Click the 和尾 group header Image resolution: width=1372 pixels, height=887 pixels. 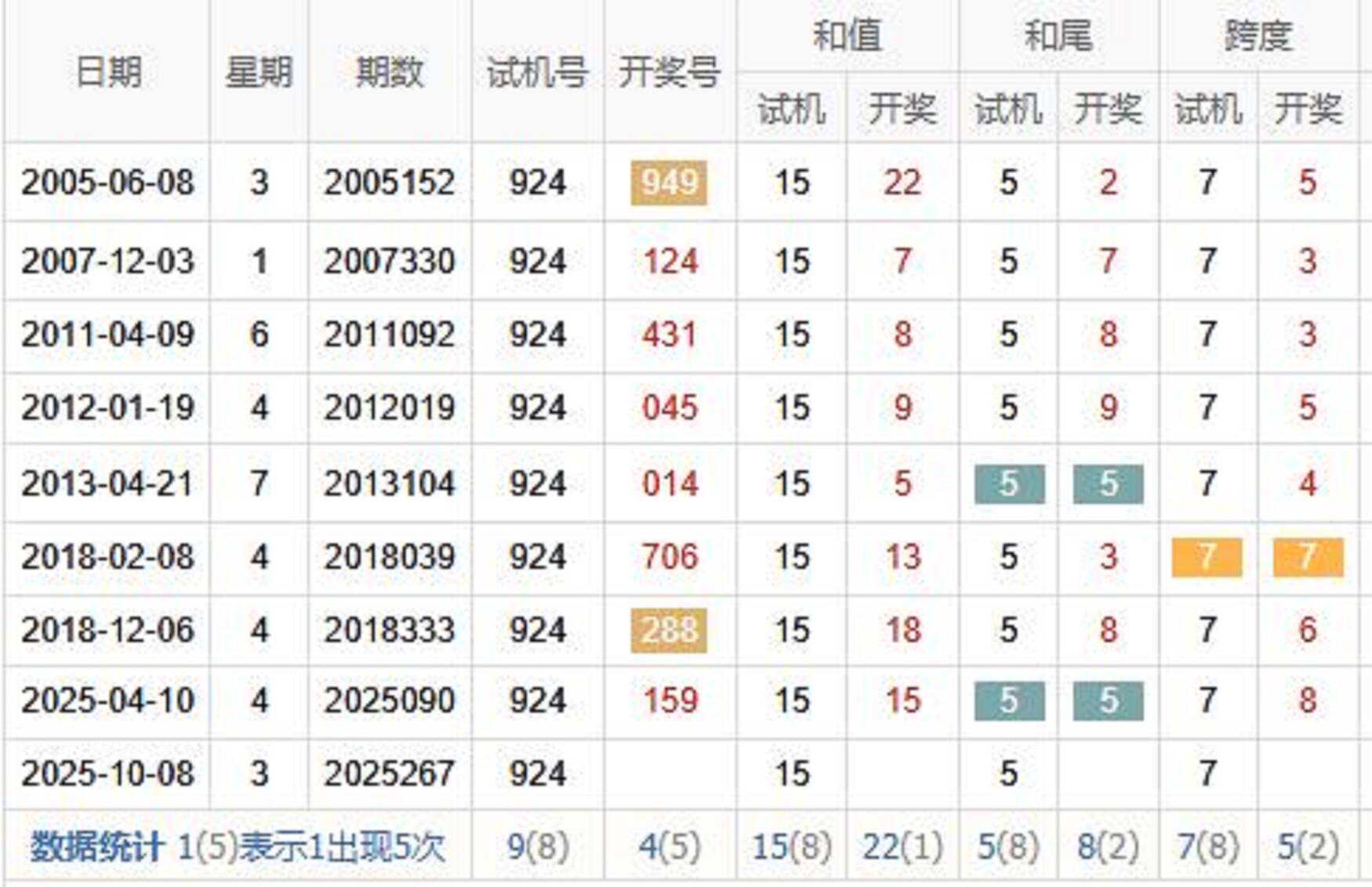(1058, 36)
